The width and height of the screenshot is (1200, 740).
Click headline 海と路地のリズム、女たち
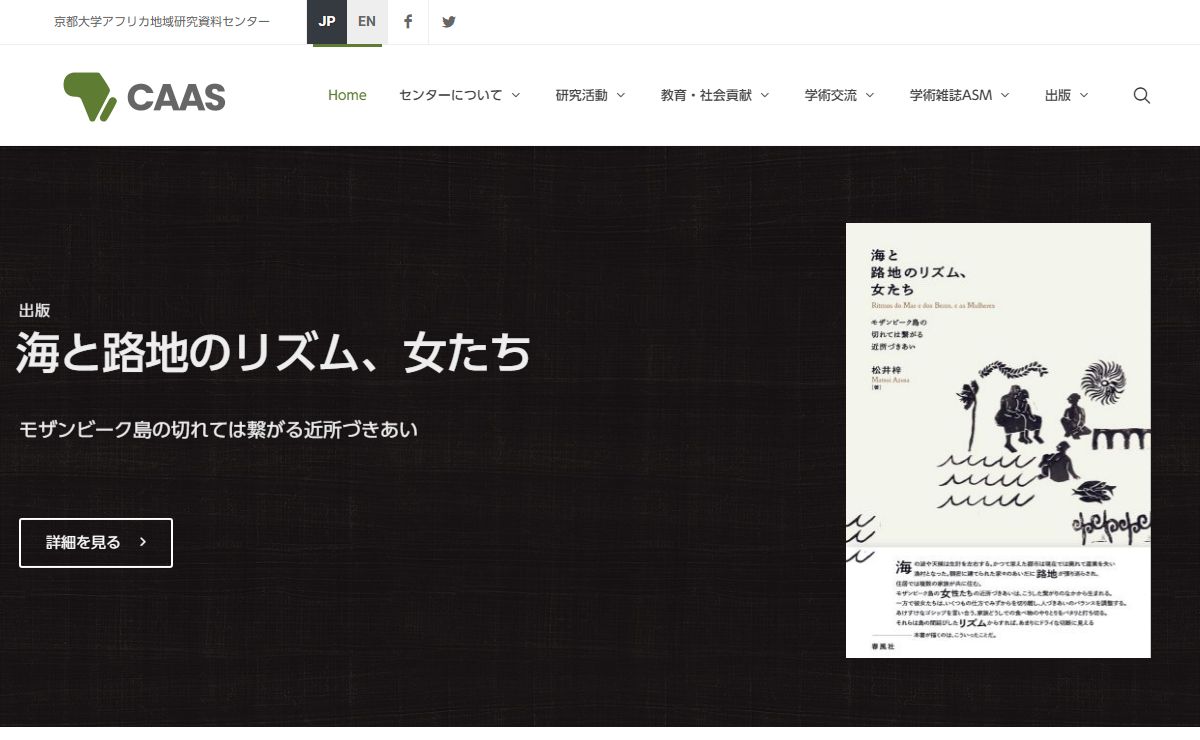pos(273,353)
